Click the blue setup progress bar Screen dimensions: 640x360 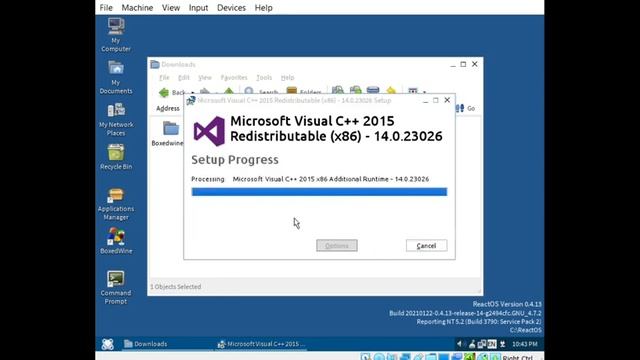319,192
